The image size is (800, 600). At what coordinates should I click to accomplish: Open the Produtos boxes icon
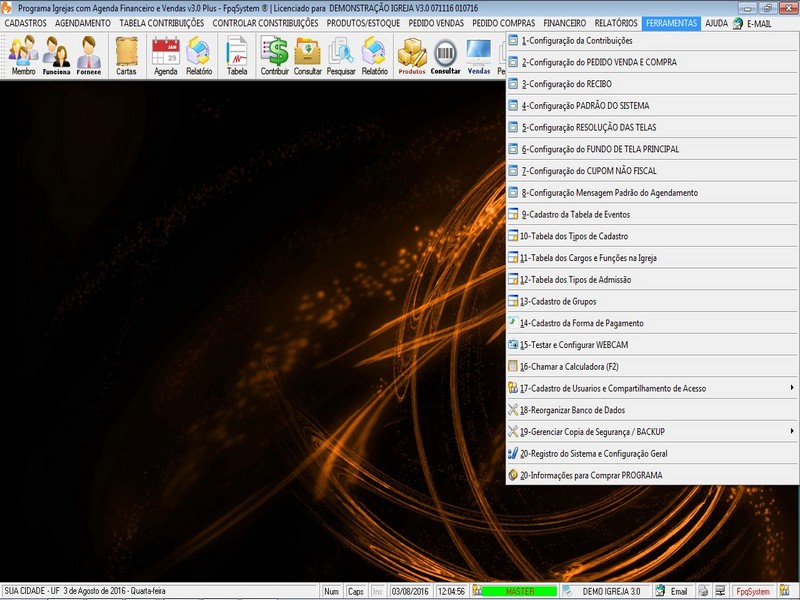[x=411, y=55]
